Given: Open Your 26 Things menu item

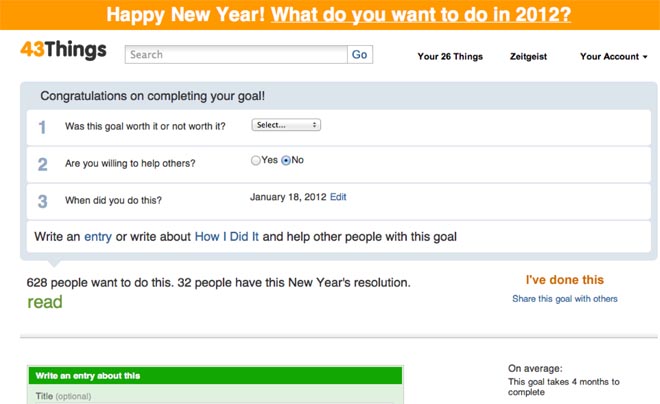Looking at the screenshot, I should (x=450, y=57).
